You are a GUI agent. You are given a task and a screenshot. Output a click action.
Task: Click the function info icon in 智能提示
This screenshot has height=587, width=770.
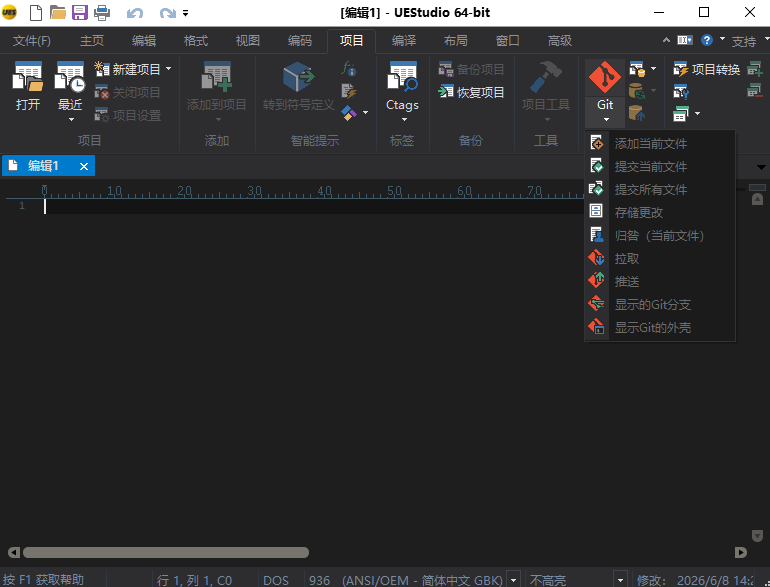pos(349,69)
